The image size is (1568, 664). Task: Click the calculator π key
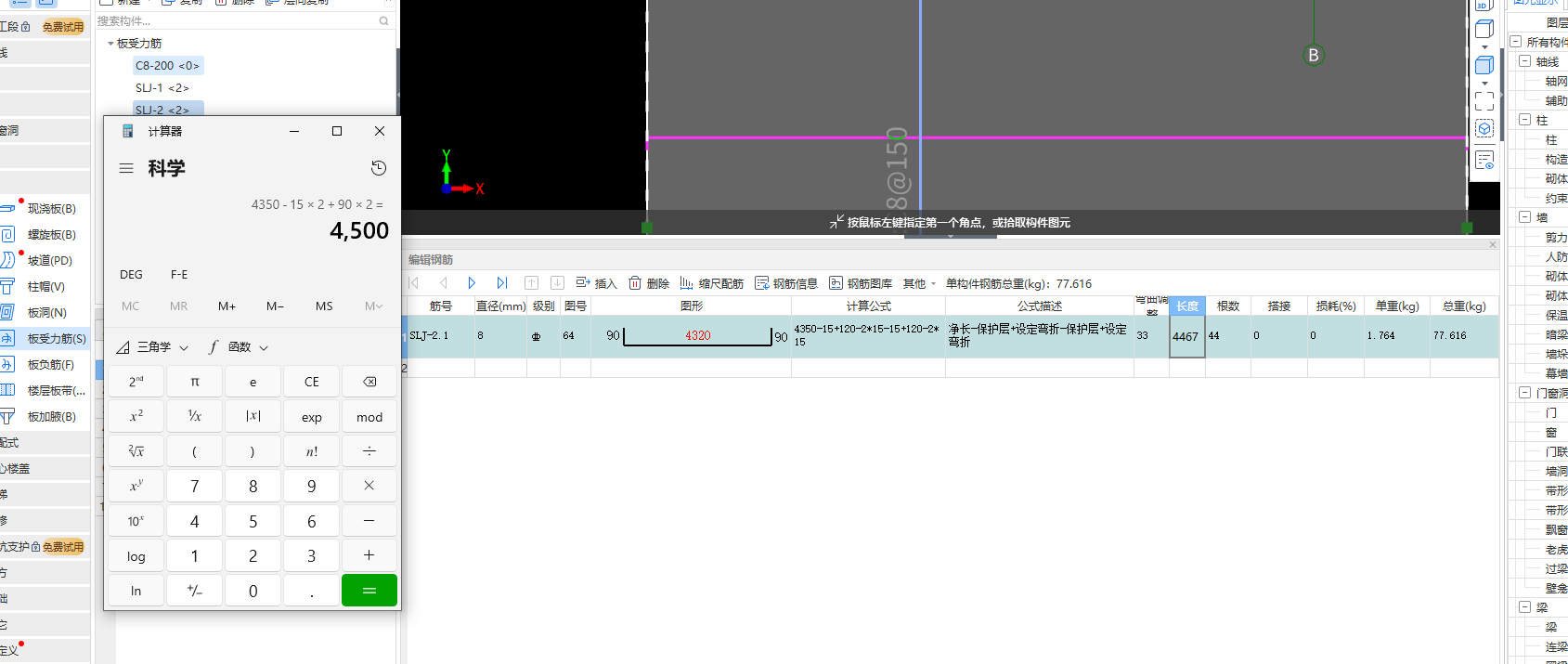[195, 382]
